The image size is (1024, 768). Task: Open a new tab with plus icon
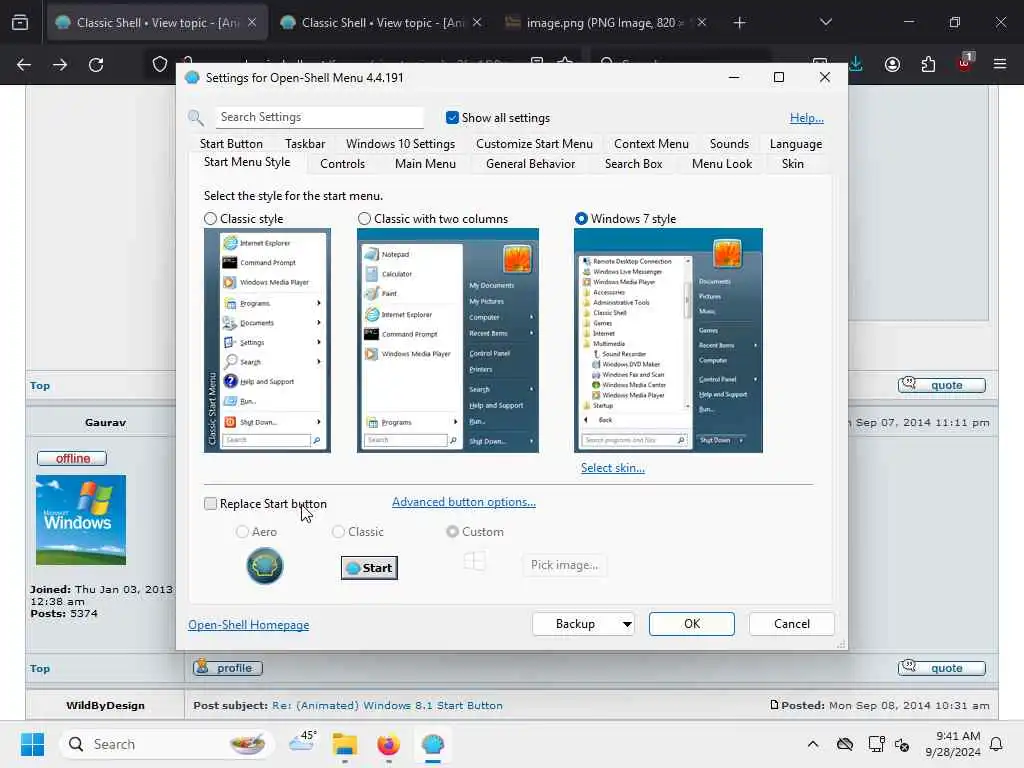pos(739,23)
